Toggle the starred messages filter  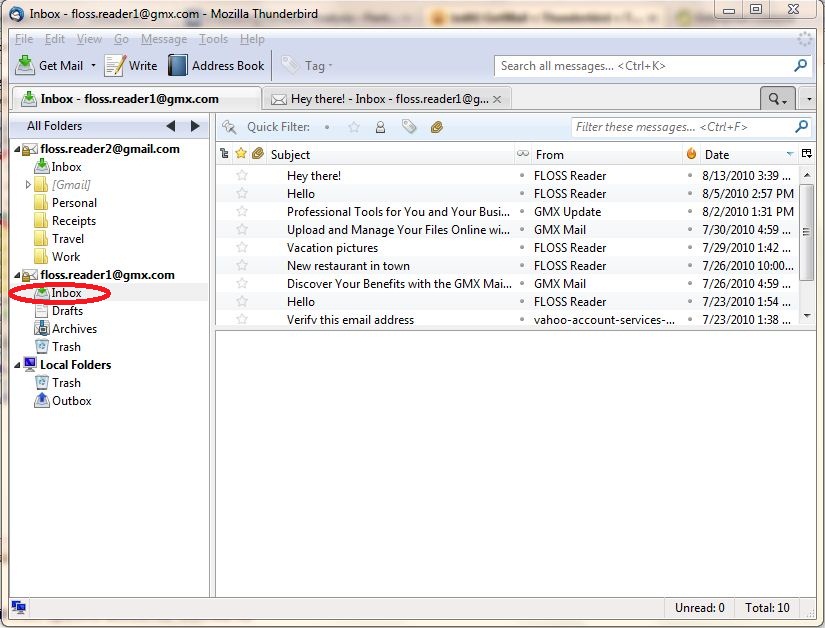tap(353, 127)
